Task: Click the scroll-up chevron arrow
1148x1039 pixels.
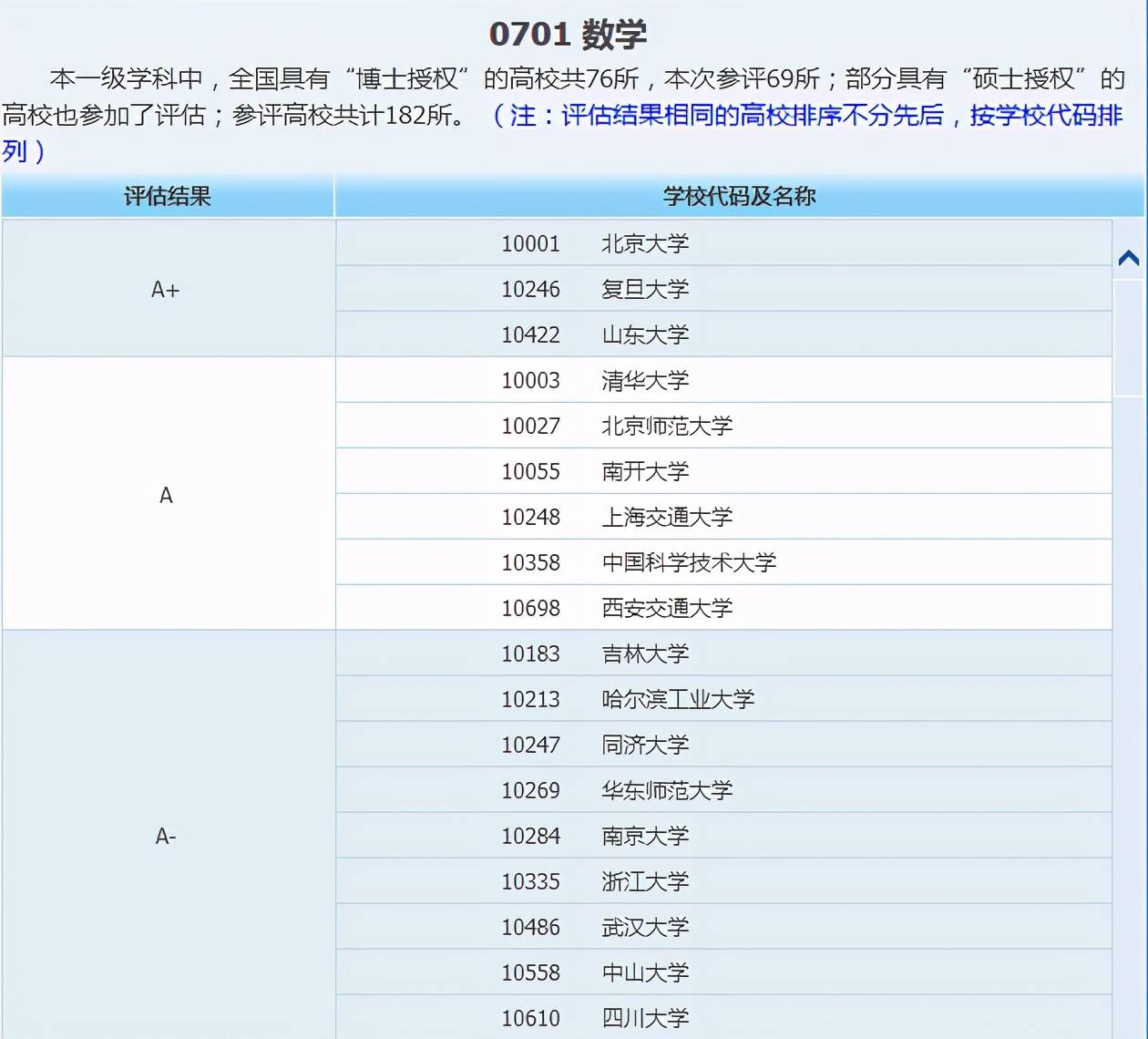Action: coord(1129,258)
